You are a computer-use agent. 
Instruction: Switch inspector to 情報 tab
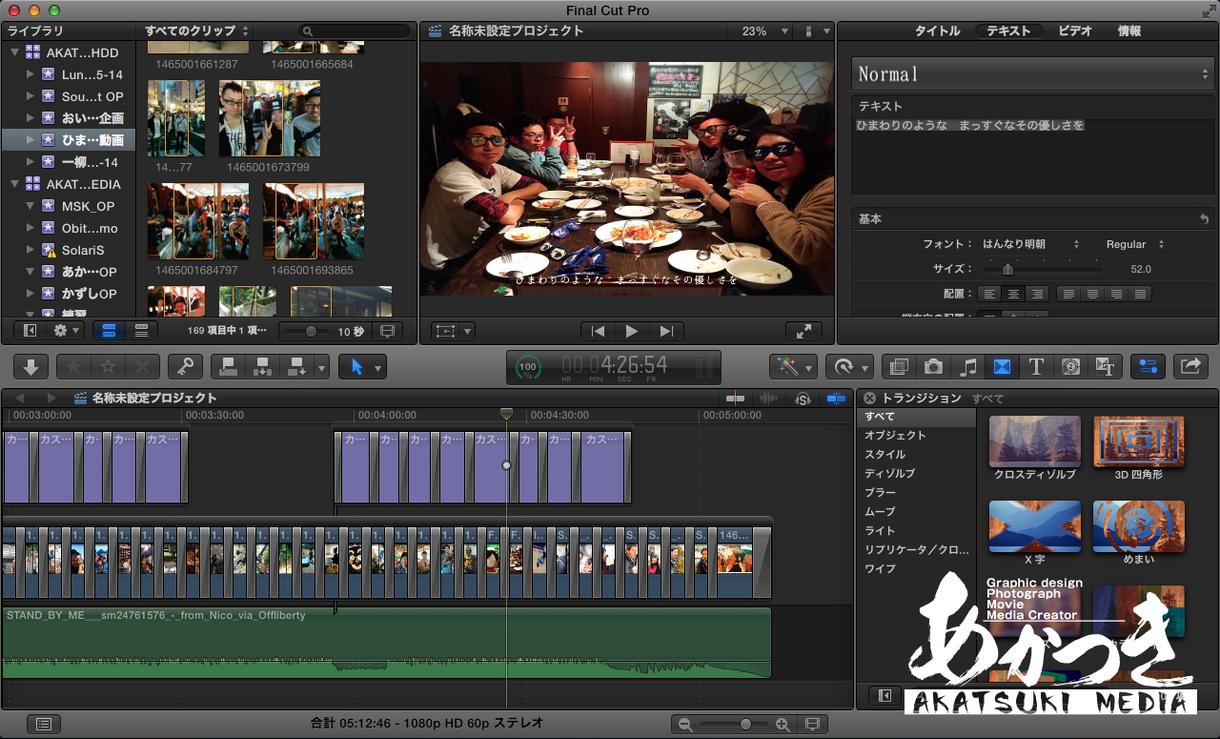(x=1129, y=31)
